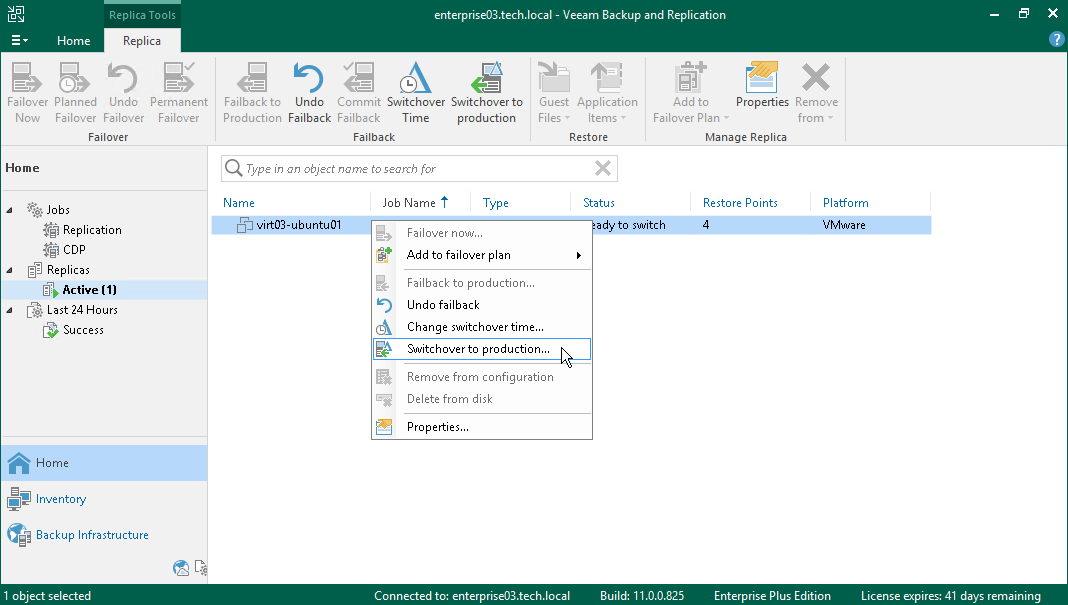Open the main application menu dropdown
The height and width of the screenshot is (605, 1068).
(x=19, y=41)
